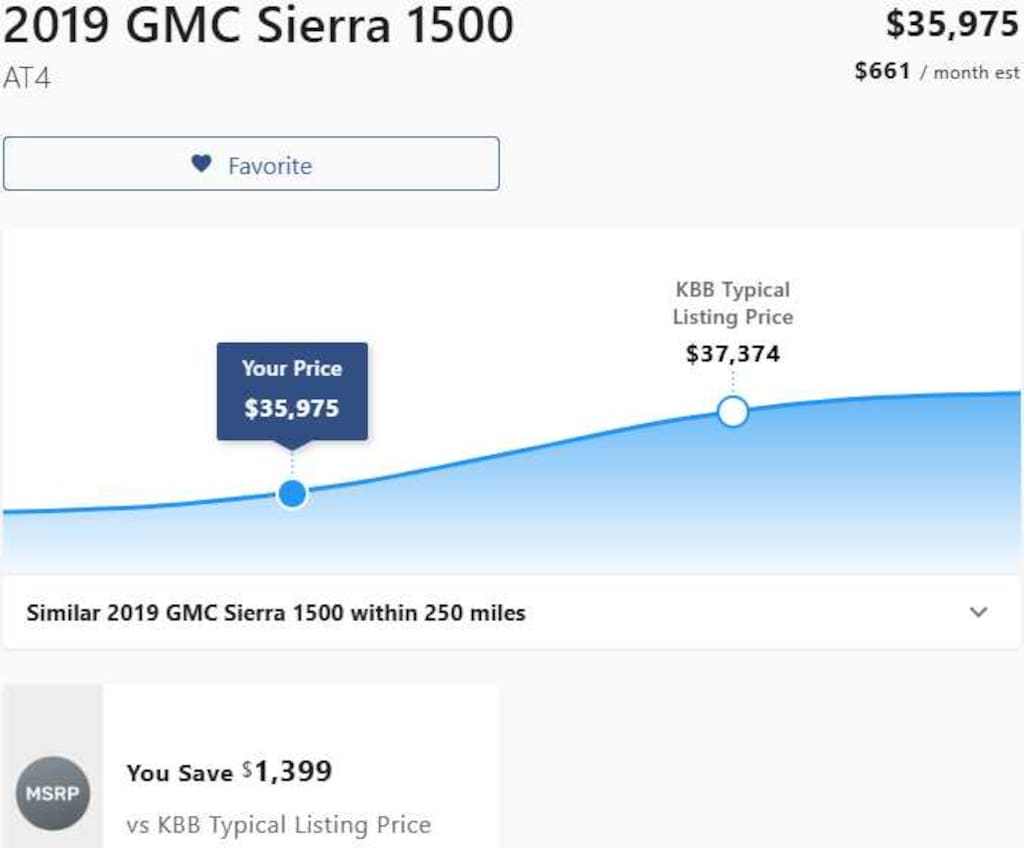Select the white KBB Typical Listing Price dot

(x=733, y=411)
